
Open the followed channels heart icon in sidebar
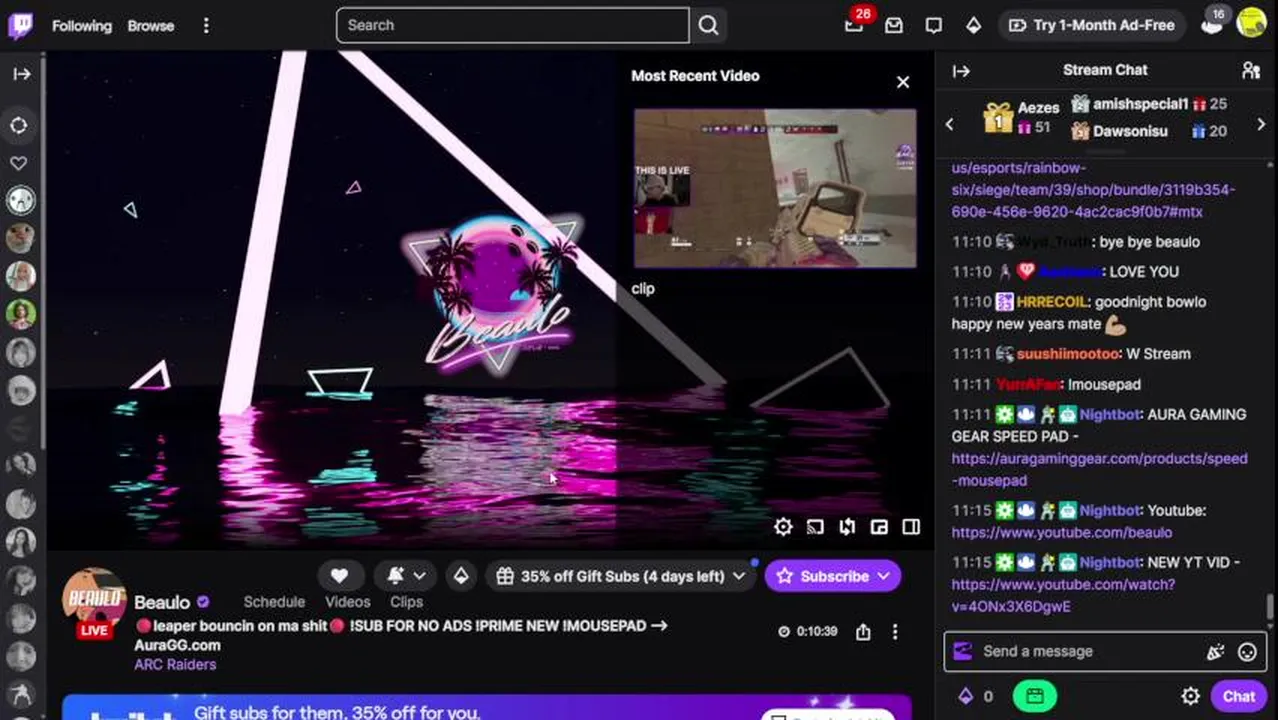pos(19,163)
